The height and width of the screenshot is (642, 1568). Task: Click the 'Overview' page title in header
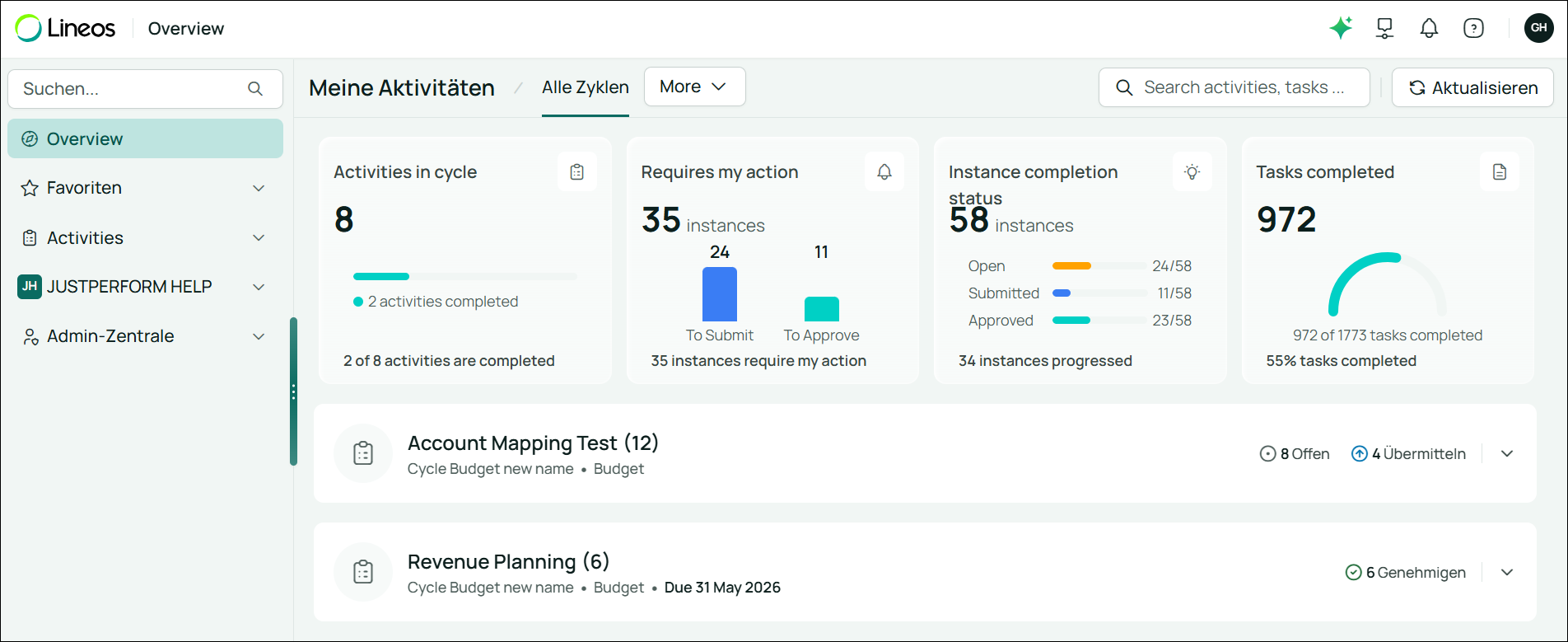(186, 29)
